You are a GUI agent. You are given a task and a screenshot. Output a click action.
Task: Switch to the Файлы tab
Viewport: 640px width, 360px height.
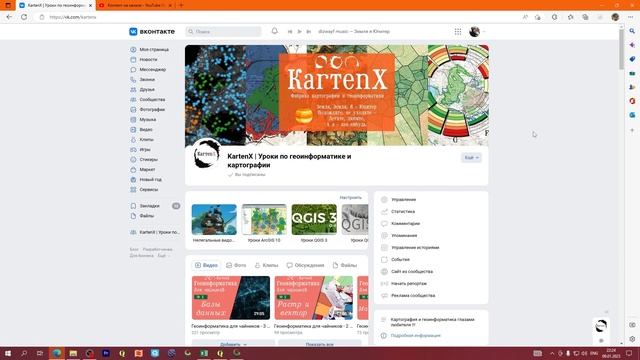[x=345, y=265]
